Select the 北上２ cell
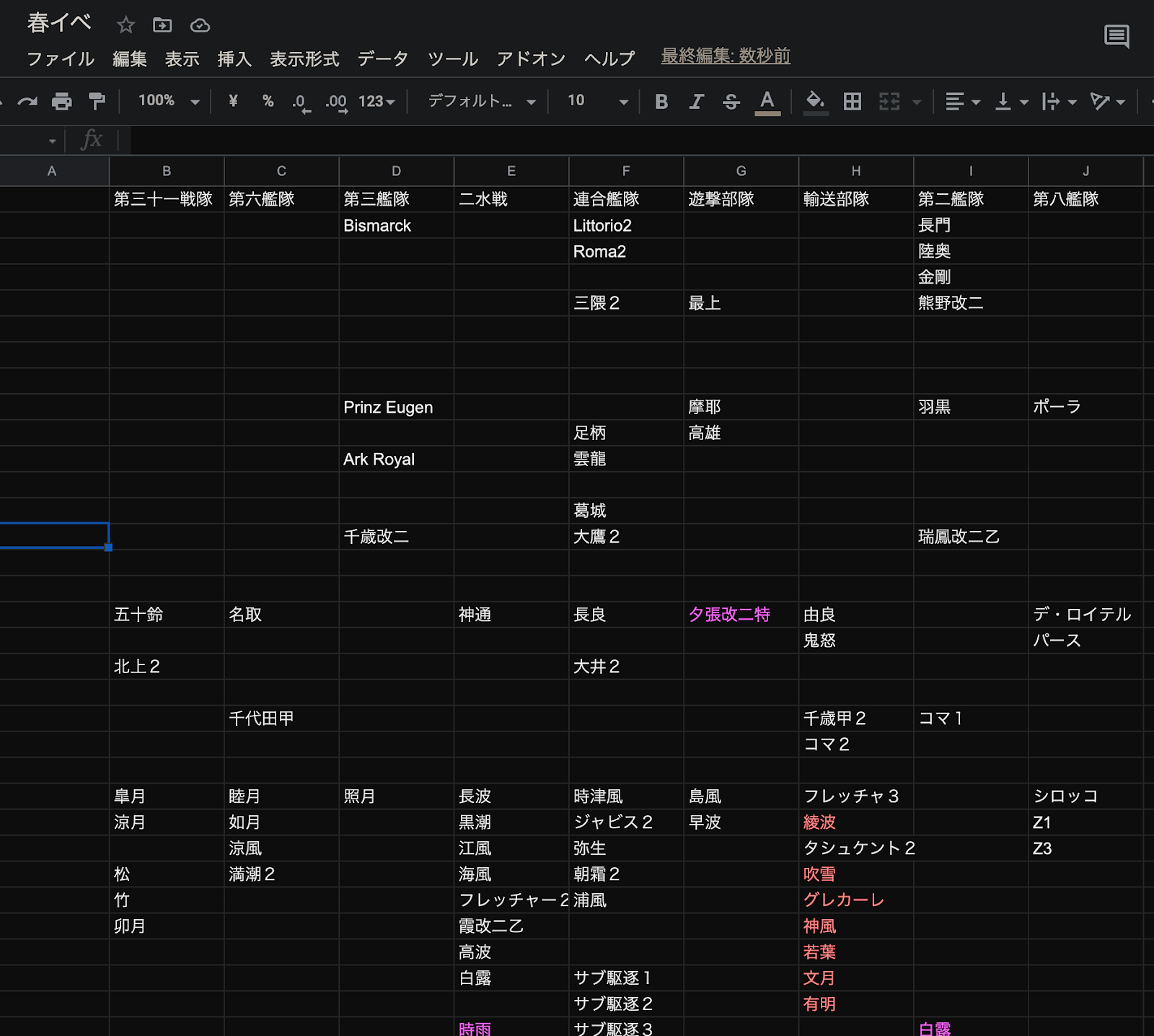1154x1036 pixels. pyautogui.click(x=167, y=667)
